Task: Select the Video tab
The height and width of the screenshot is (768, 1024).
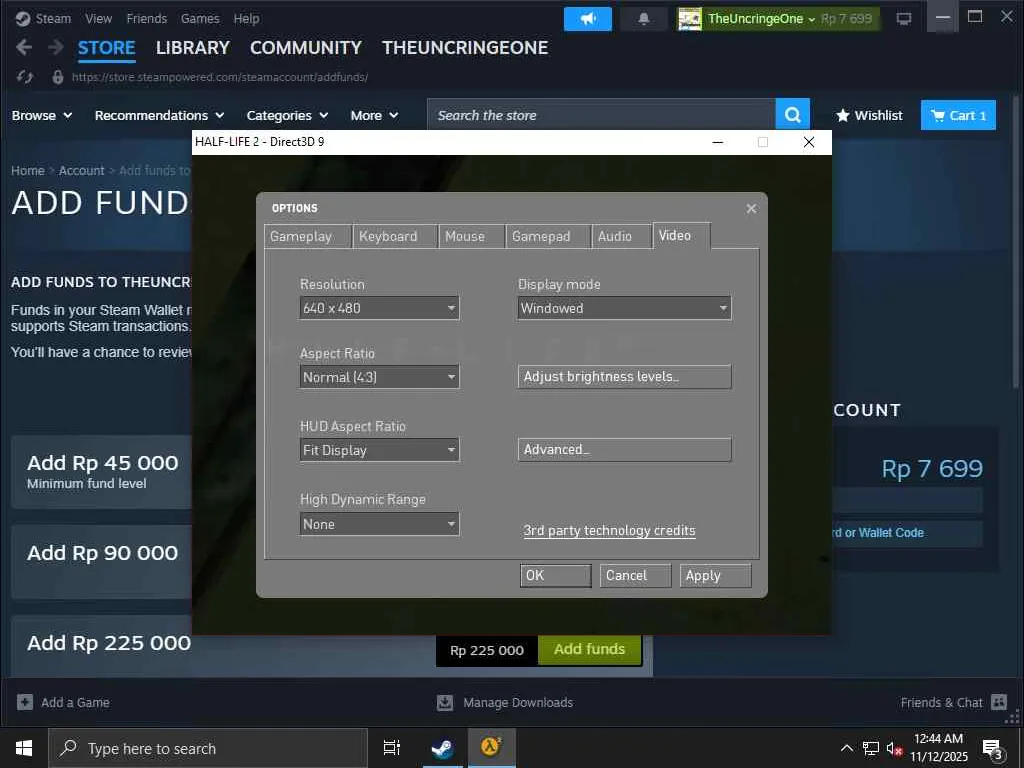Action: coord(681,236)
